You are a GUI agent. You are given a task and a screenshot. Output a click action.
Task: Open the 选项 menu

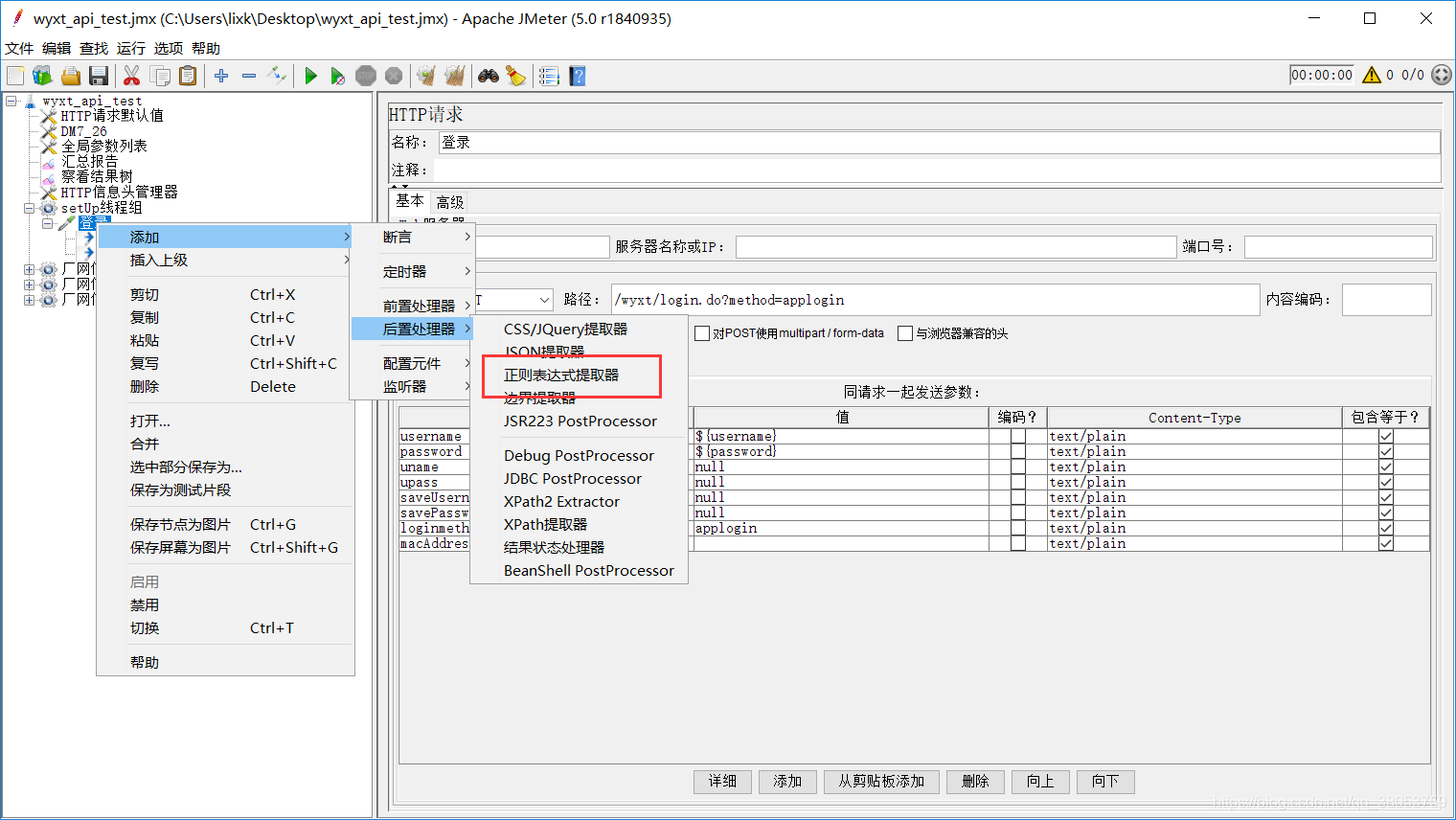(x=169, y=48)
